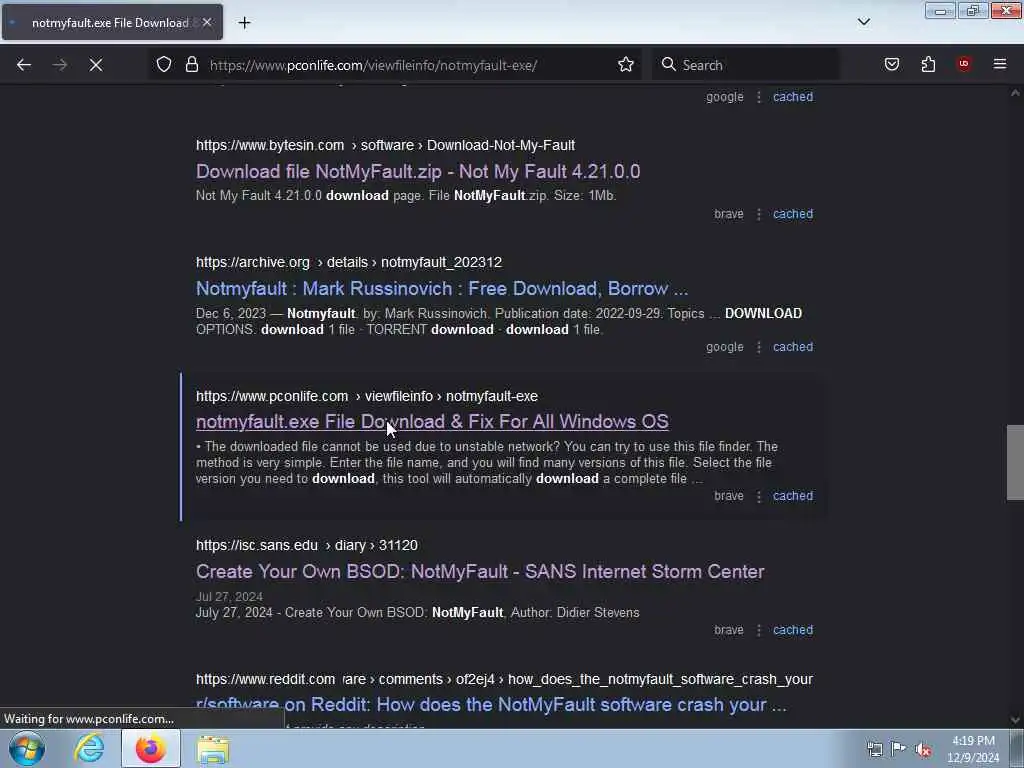The width and height of the screenshot is (1024, 768).
Task: Open the Reddit NotMyFault software result
Action: tap(491, 705)
